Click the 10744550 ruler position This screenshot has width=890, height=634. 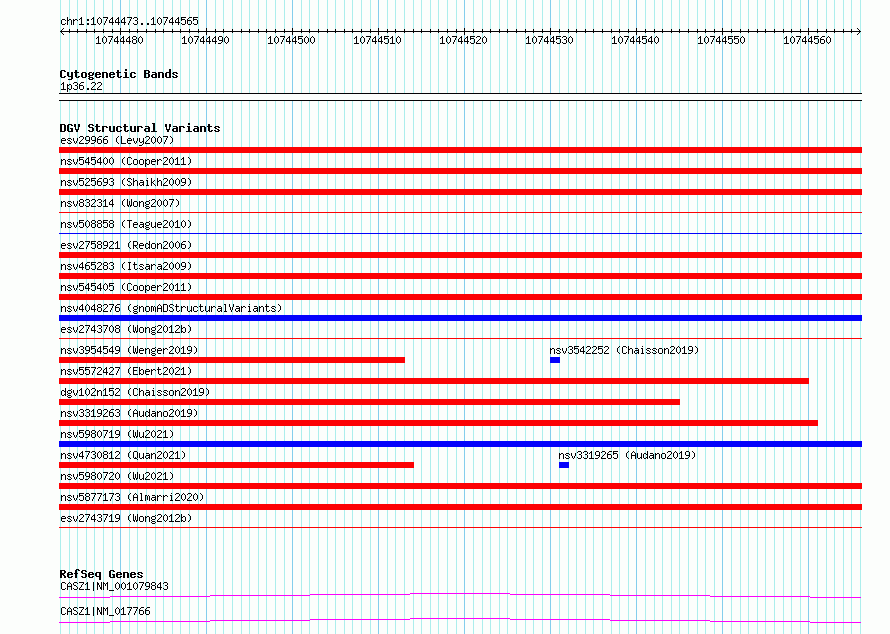721,40
